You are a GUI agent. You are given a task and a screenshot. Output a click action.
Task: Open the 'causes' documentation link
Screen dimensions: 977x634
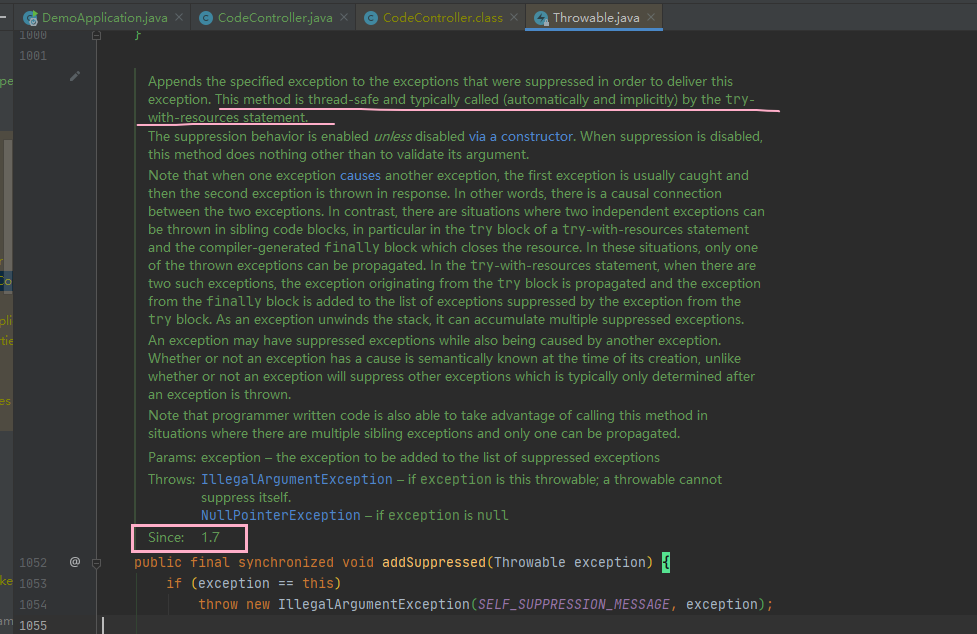[x=360, y=176]
